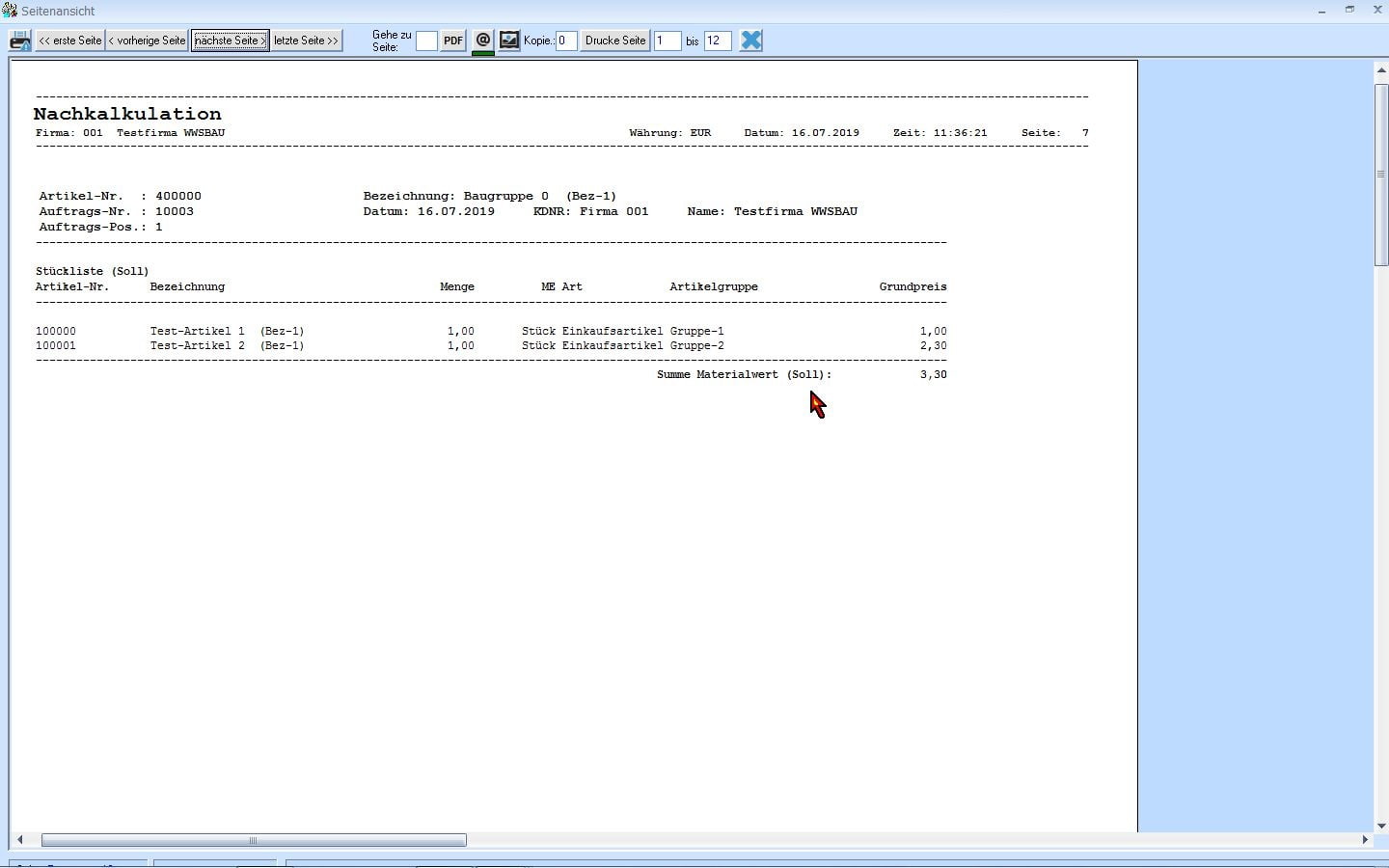Screen dimensions: 1389x868
Task: Click the Kopie count field
Action: (566, 41)
